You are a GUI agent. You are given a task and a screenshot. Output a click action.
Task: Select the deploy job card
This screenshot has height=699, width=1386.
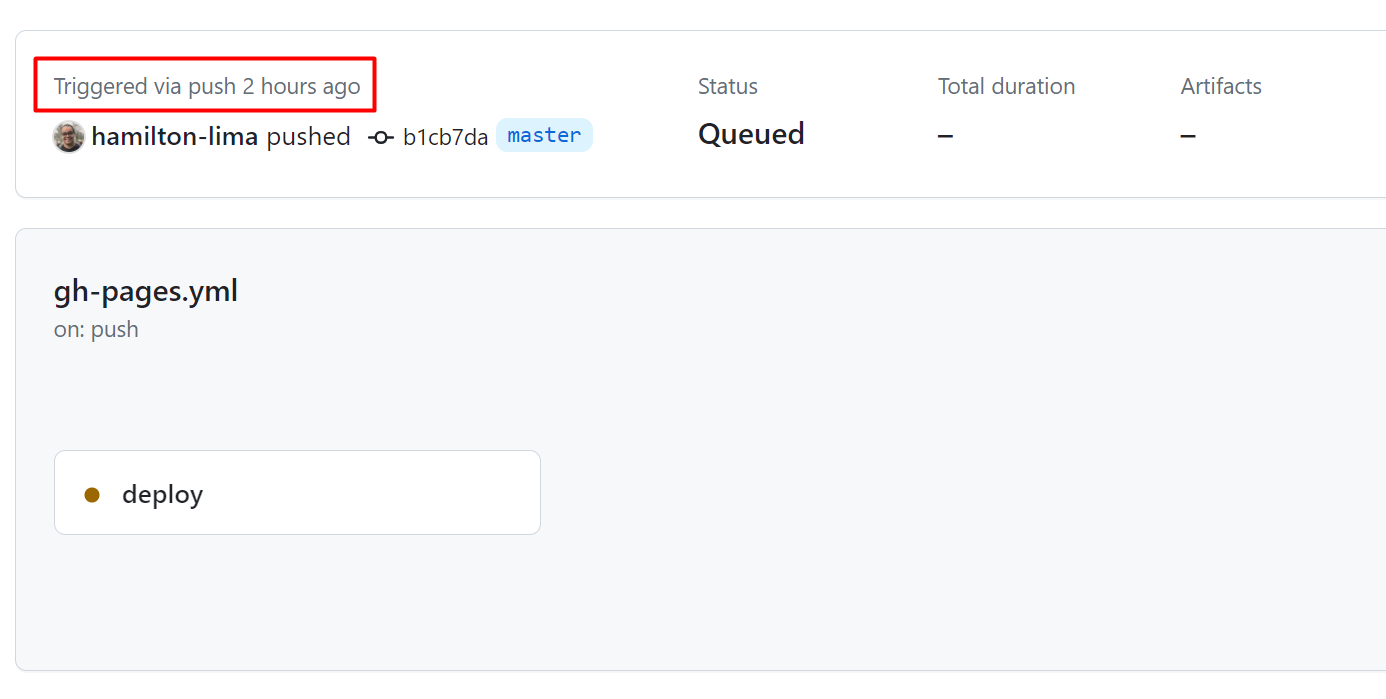297,492
